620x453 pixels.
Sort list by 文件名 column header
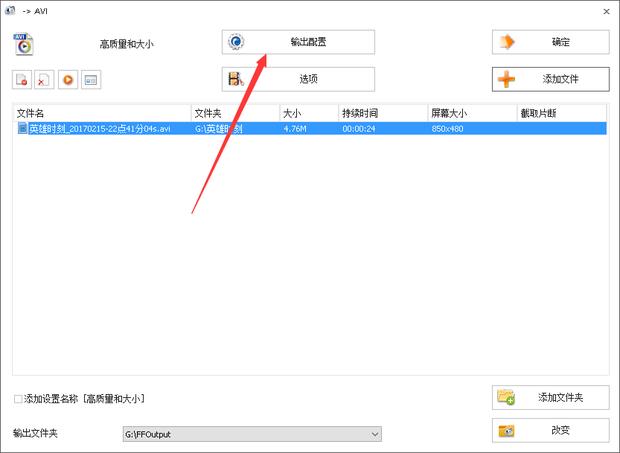pyautogui.click(x=100, y=114)
